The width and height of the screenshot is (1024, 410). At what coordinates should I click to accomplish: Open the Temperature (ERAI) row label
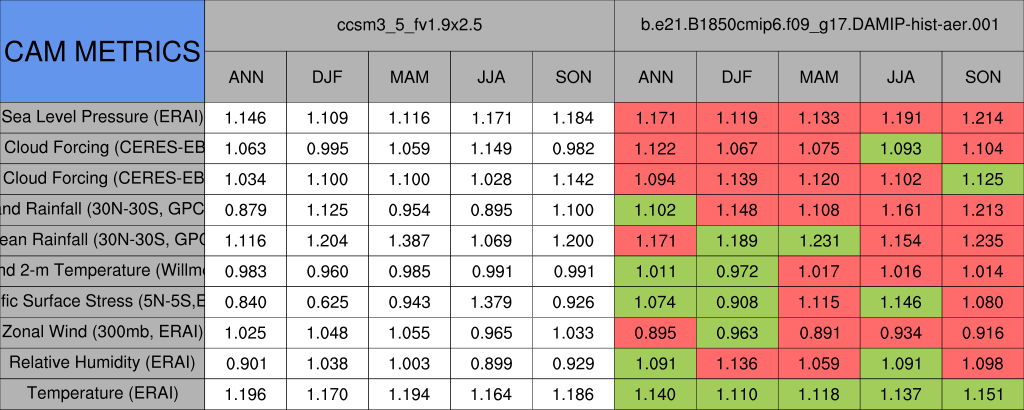(x=102, y=393)
